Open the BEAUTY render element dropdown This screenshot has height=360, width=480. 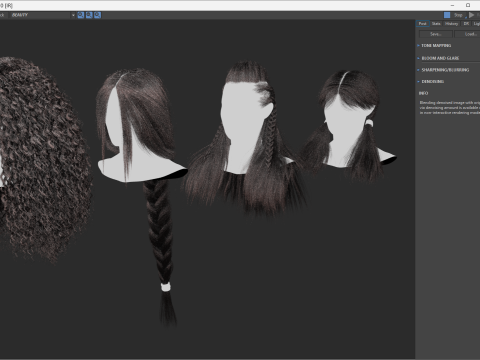pyautogui.click(x=42, y=15)
